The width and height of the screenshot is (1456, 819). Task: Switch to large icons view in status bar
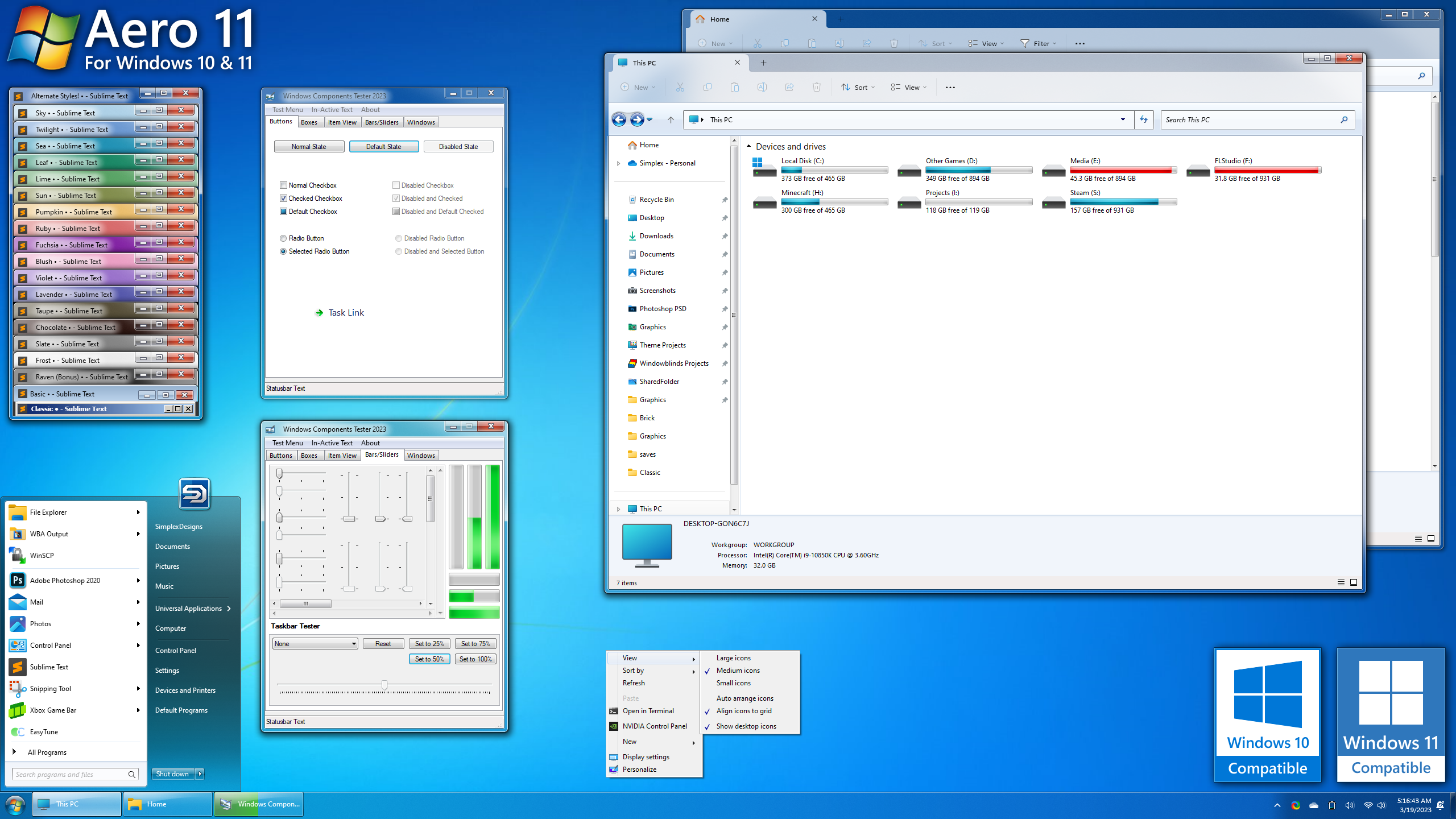pos(1354,582)
